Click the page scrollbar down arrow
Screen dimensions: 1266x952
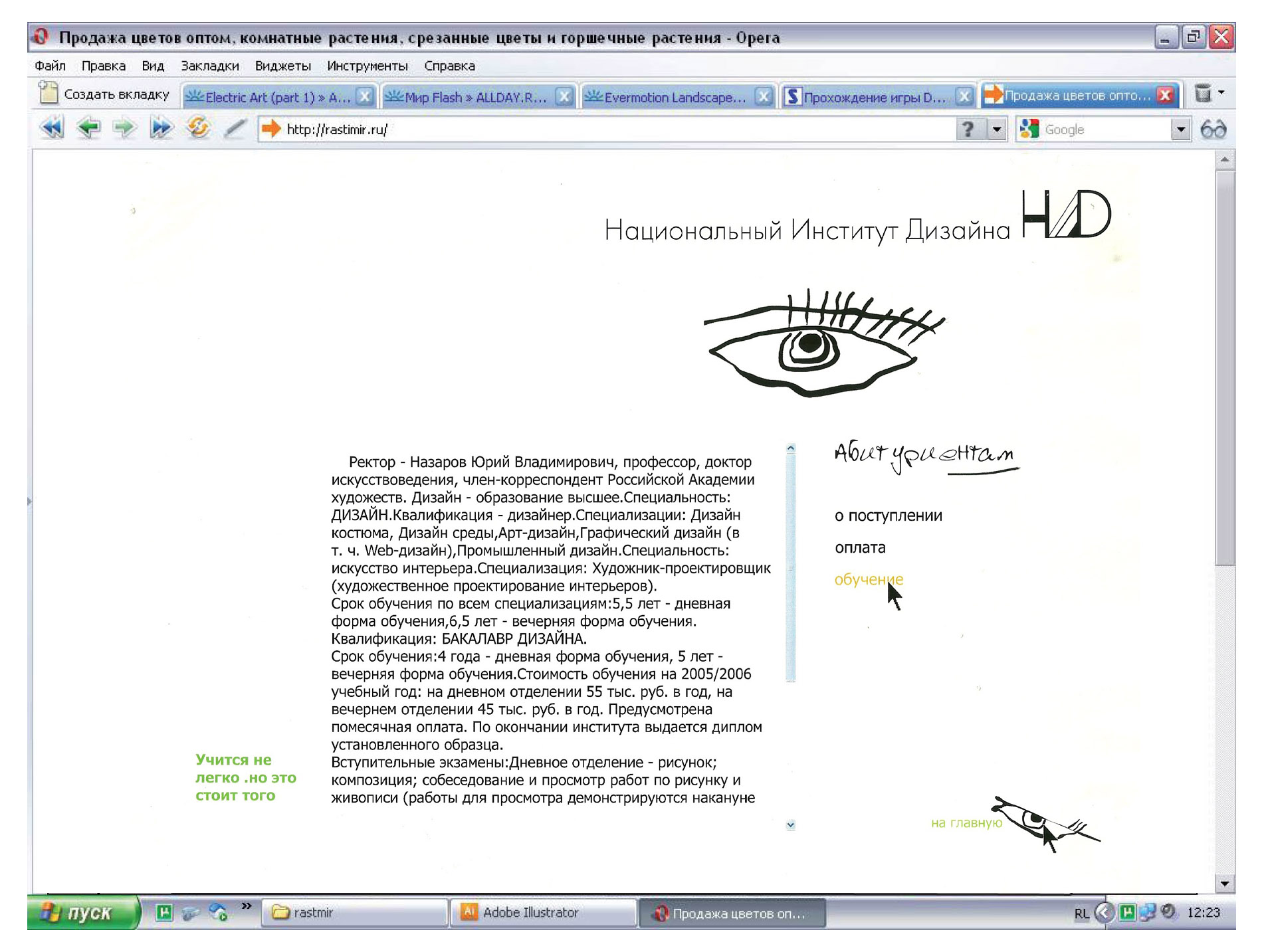tap(1225, 884)
